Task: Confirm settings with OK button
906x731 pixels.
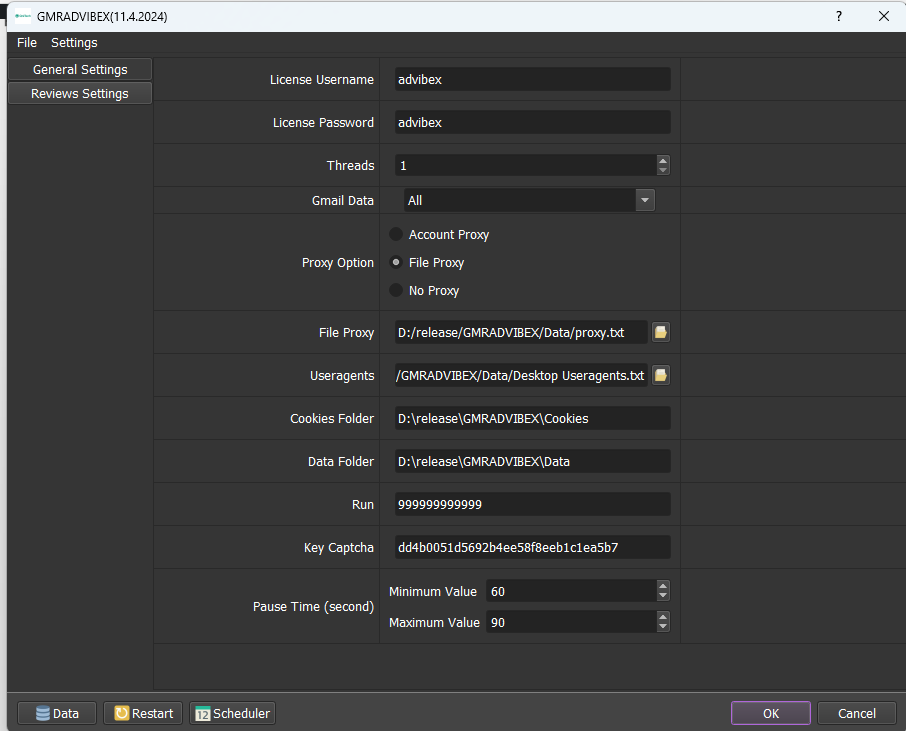Action: pyautogui.click(x=770, y=713)
